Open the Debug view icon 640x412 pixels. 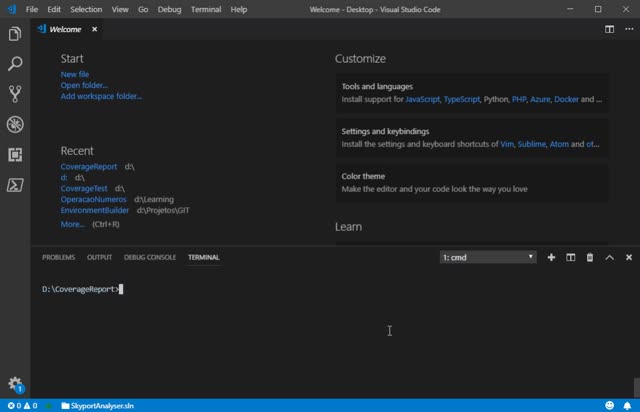(15, 124)
